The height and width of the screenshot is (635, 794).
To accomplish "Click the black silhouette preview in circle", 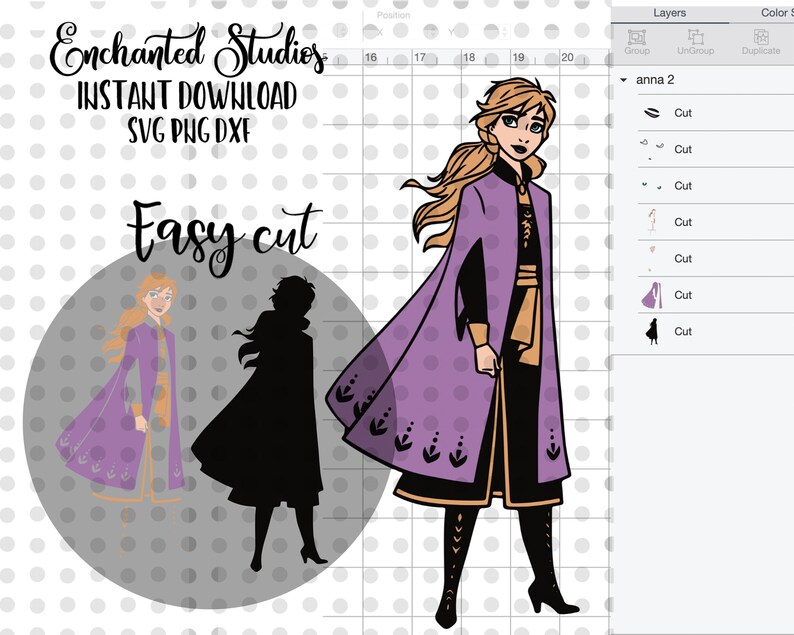I will pyautogui.click(x=259, y=423).
